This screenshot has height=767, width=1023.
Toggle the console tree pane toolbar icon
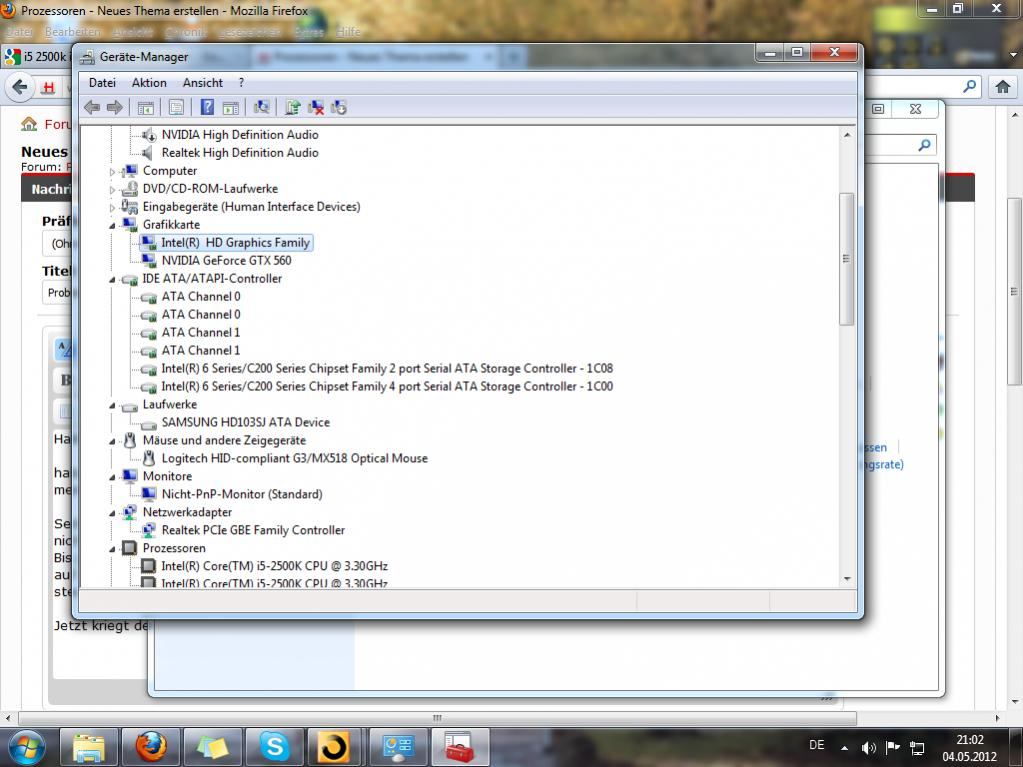coord(145,108)
